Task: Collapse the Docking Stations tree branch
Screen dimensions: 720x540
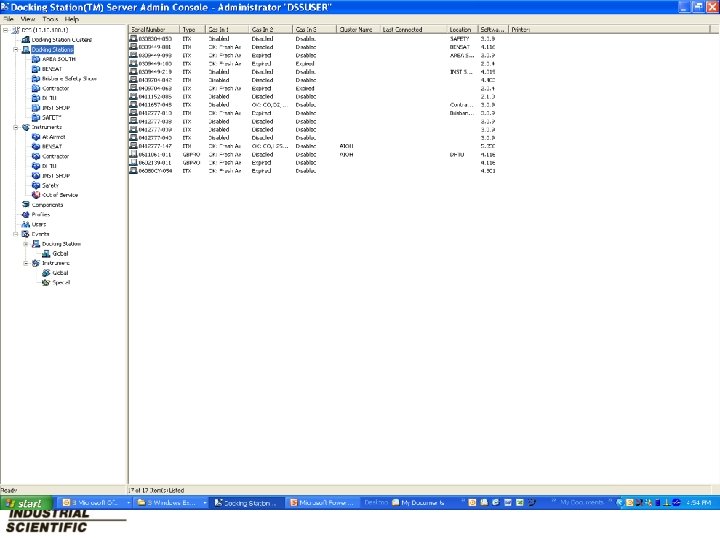Action: pyautogui.click(x=16, y=49)
